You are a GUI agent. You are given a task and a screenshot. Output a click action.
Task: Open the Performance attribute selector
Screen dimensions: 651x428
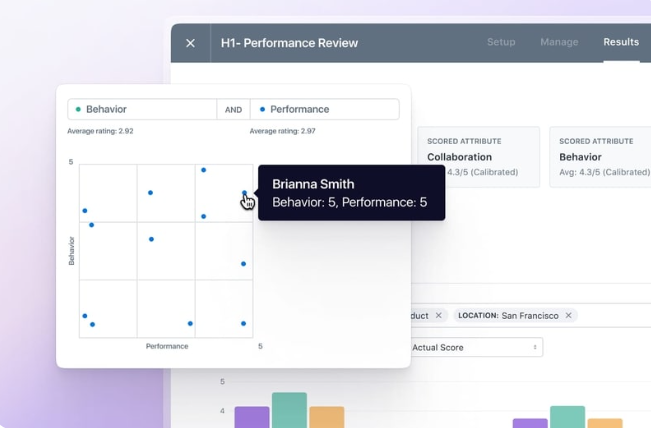pyautogui.click(x=325, y=109)
